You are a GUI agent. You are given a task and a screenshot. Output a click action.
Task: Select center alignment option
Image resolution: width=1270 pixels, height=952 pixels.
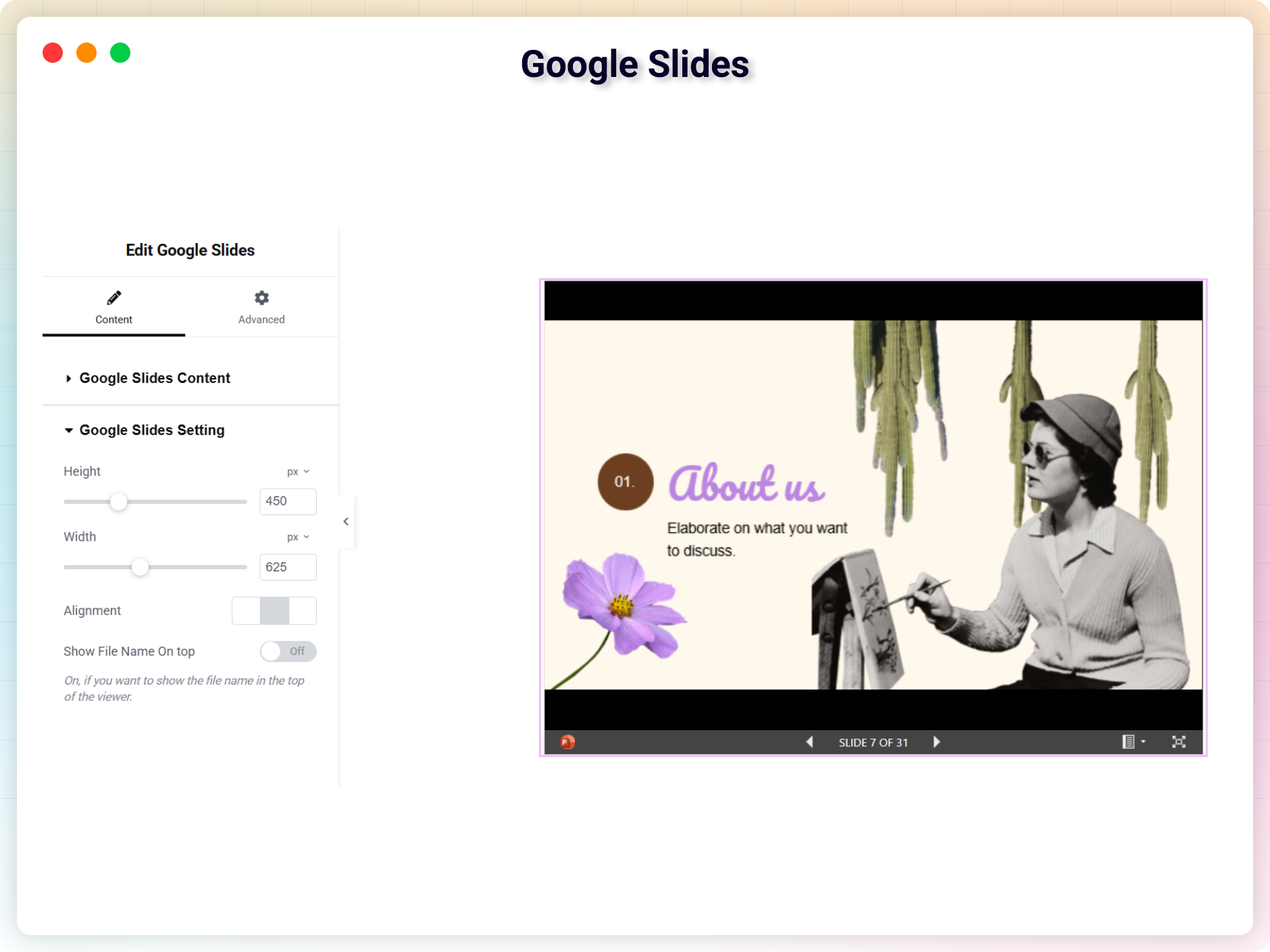[274, 611]
